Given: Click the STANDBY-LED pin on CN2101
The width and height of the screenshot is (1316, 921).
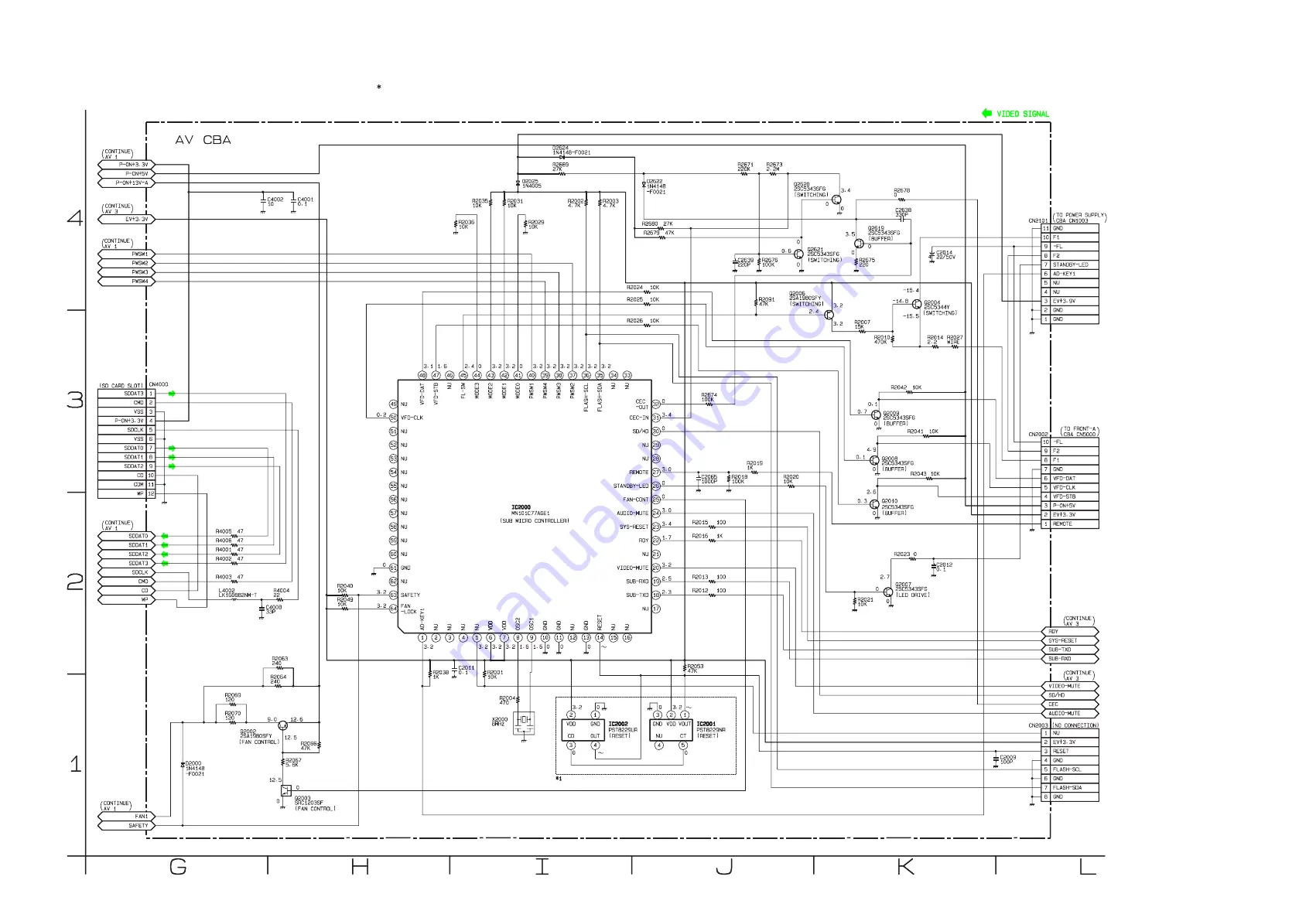Looking at the screenshot, I should point(1071,264).
